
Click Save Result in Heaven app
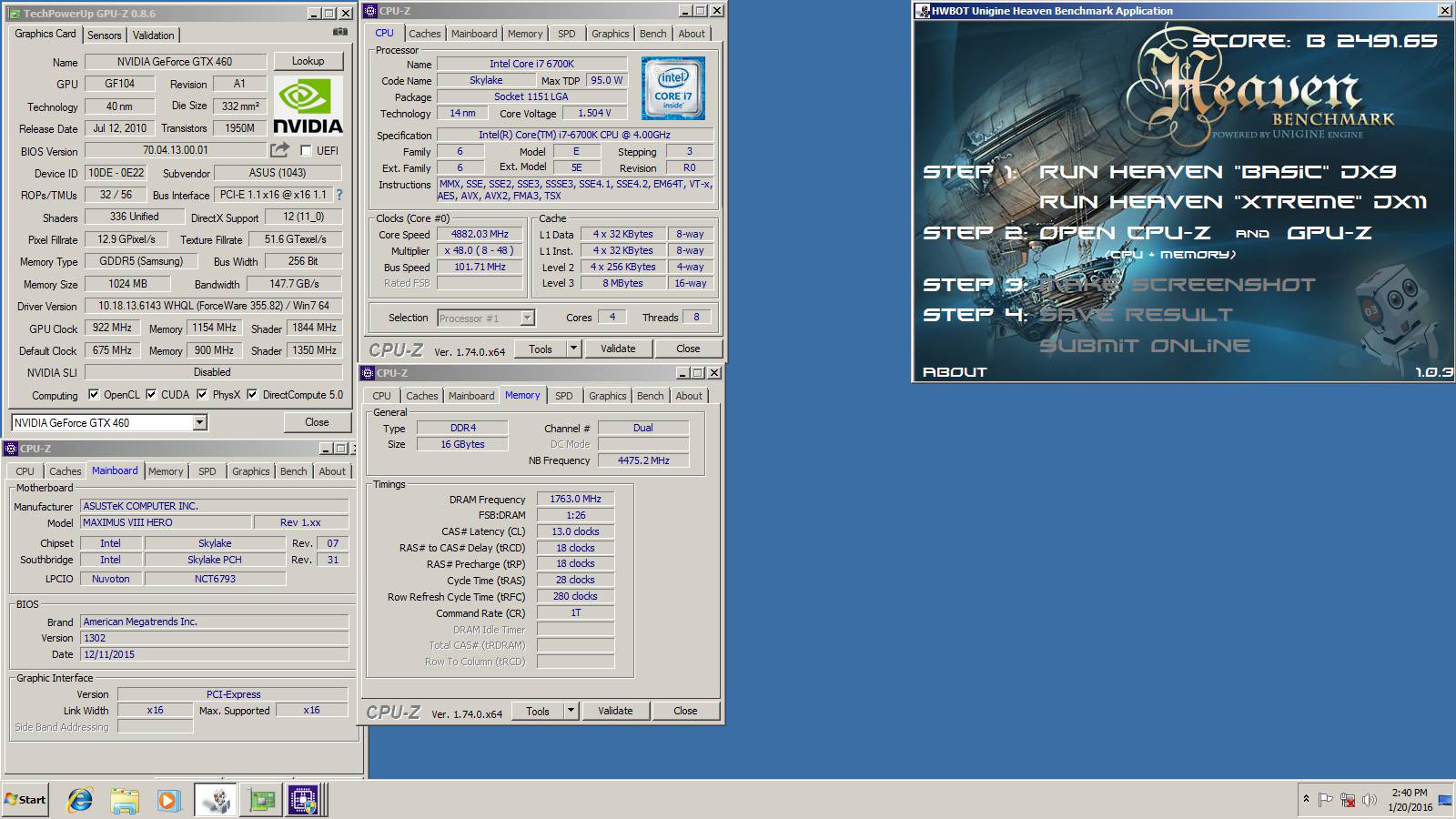tap(1137, 315)
